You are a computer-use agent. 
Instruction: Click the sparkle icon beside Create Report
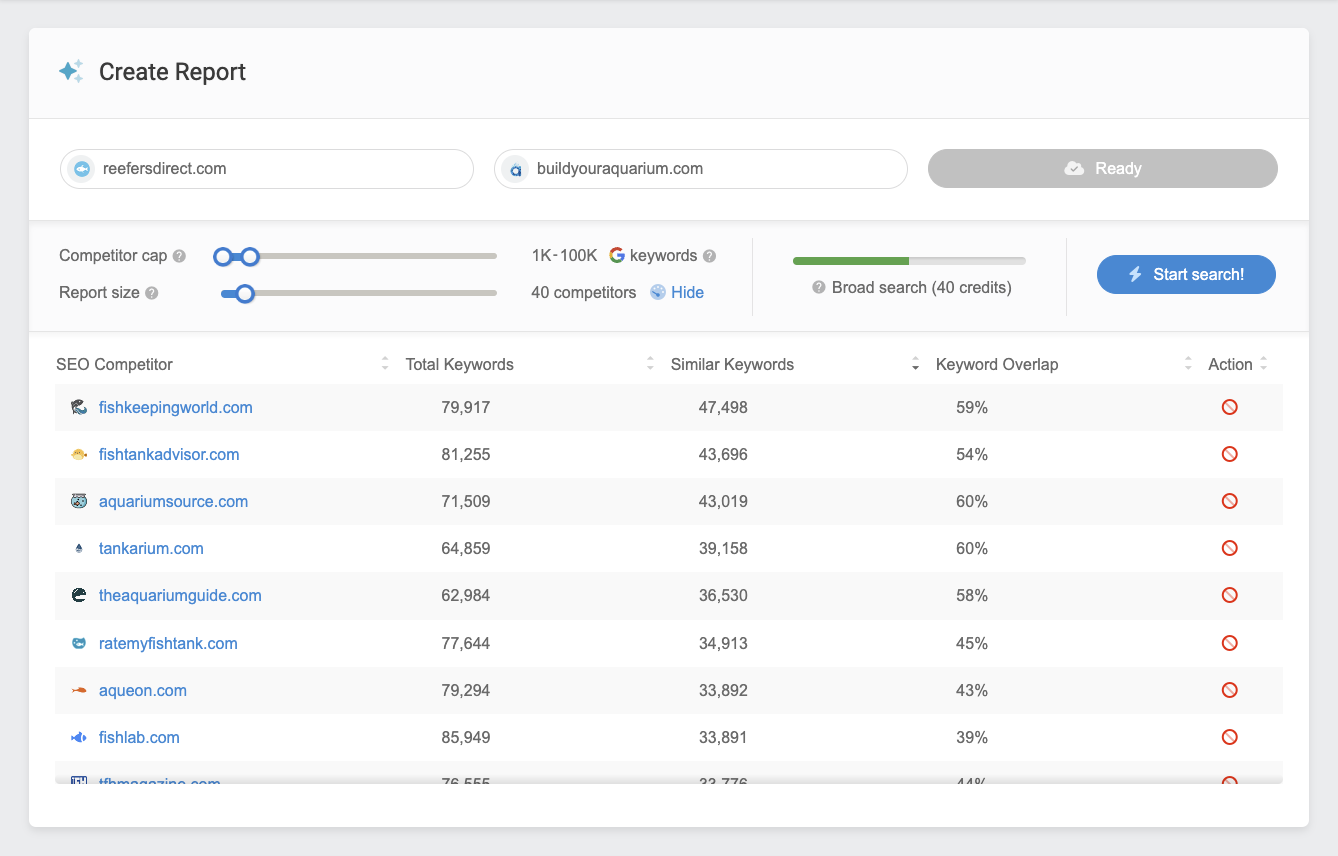pos(71,72)
